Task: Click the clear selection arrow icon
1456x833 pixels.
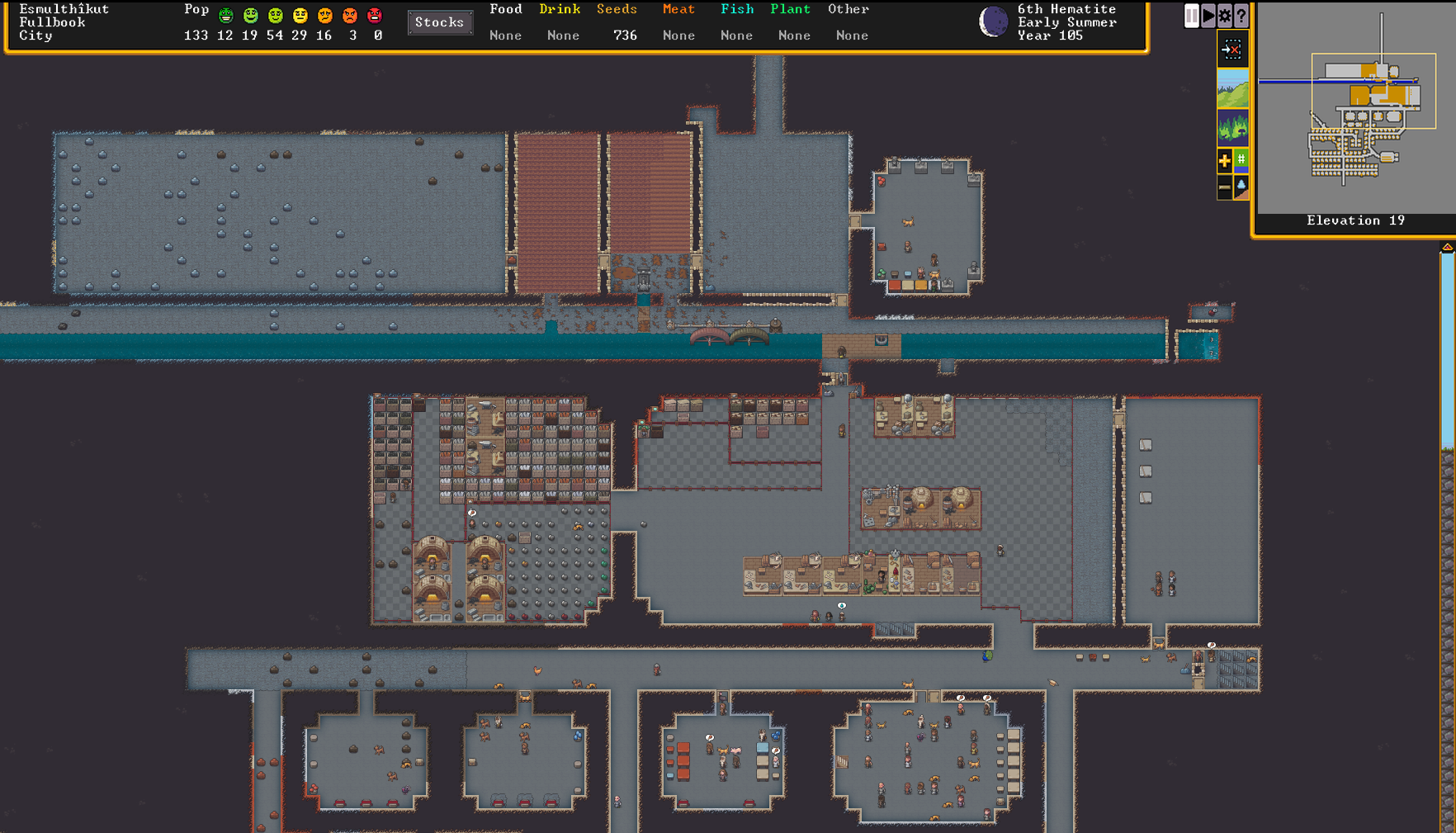Action: pos(1231,50)
